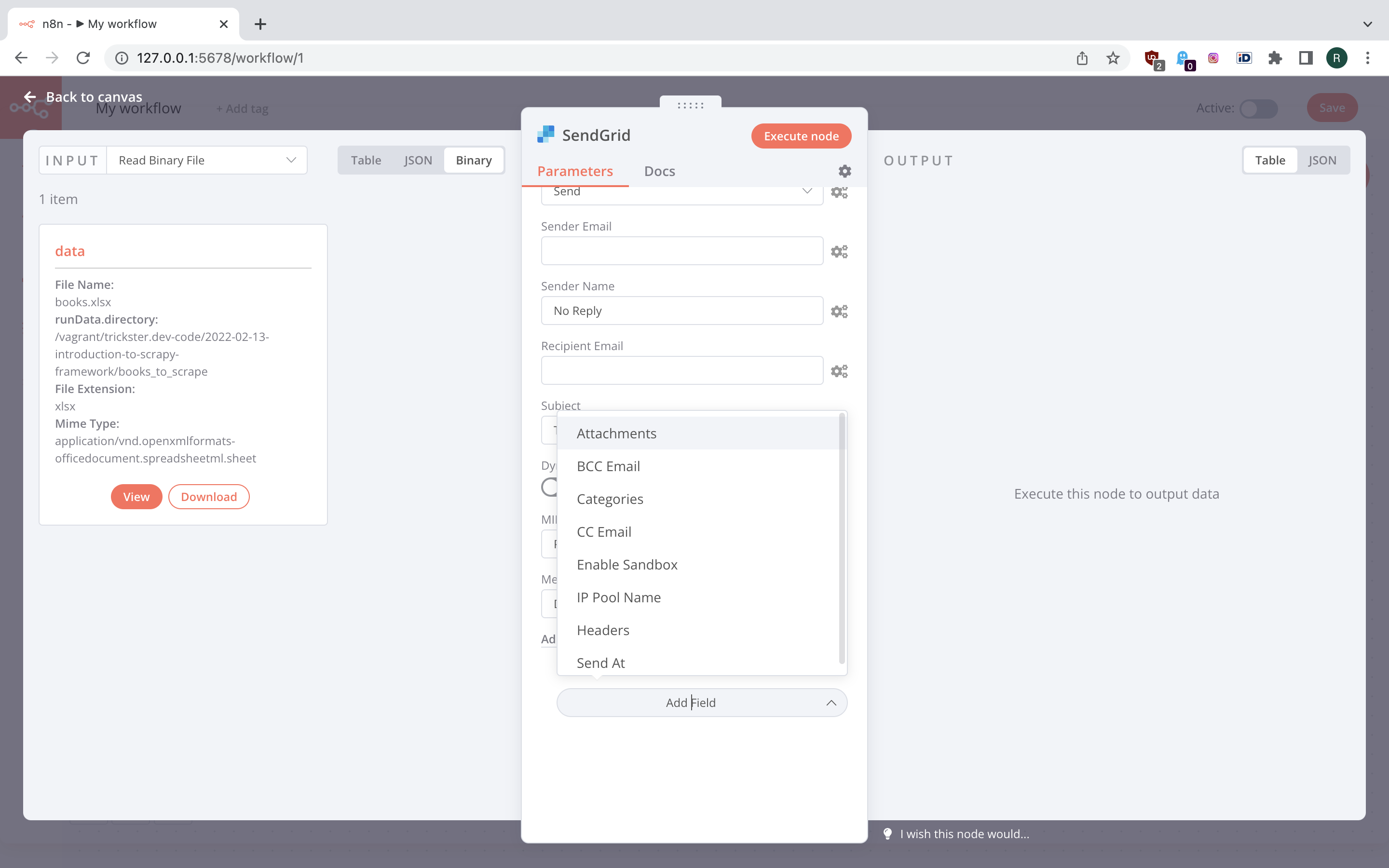Click the Back to canvas arrow
Image resolution: width=1389 pixels, height=868 pixels.
[30, 97]
